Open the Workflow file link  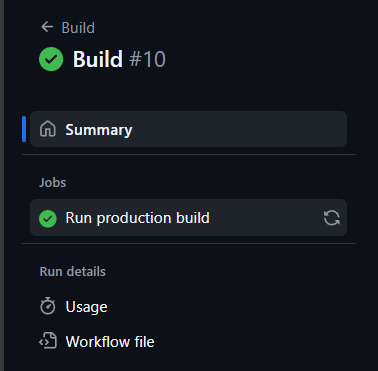click(188, 342)
